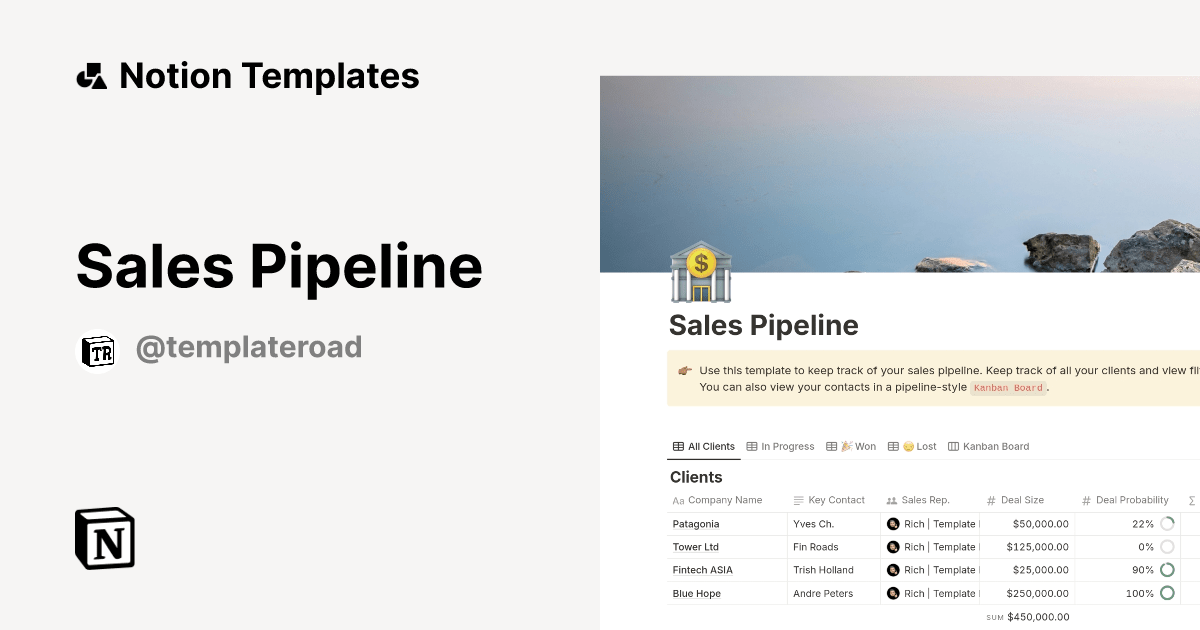The image size is (1200, 630).
Task: Click the Deal Probability number column icon
Action: click(1086, 500)
